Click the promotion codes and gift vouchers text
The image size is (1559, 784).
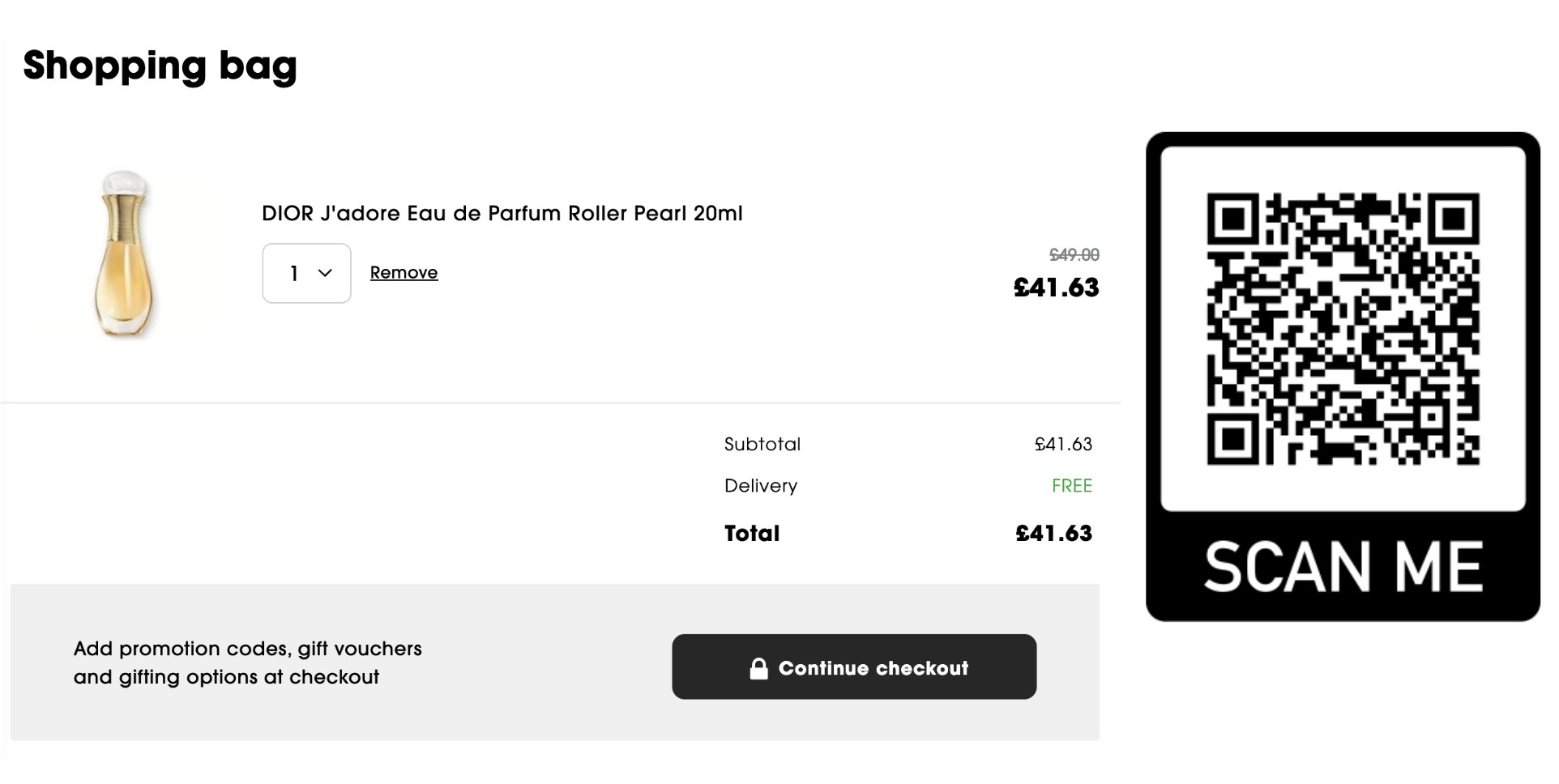click(247, 663)
